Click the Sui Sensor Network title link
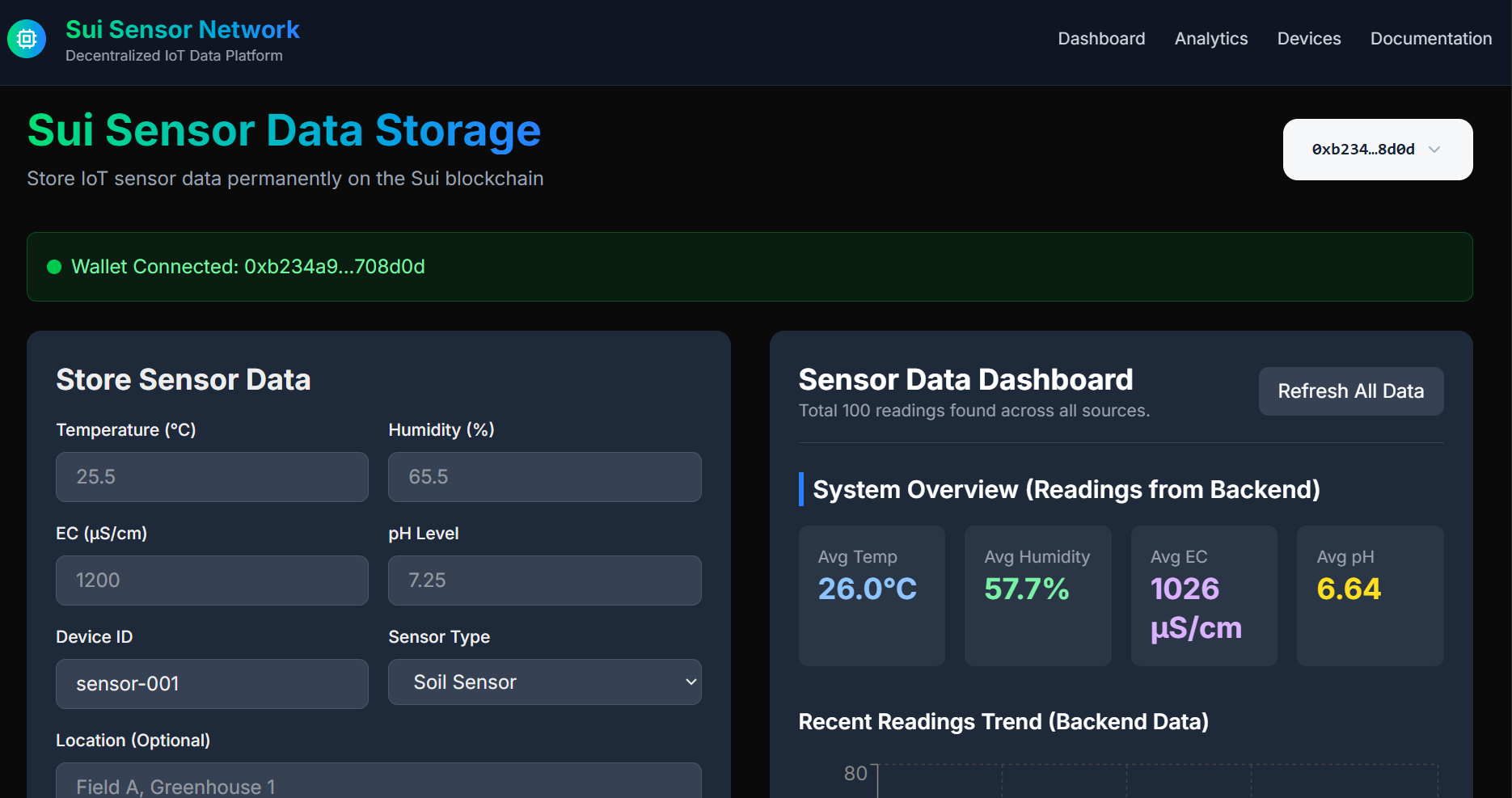 pos(182,29)
